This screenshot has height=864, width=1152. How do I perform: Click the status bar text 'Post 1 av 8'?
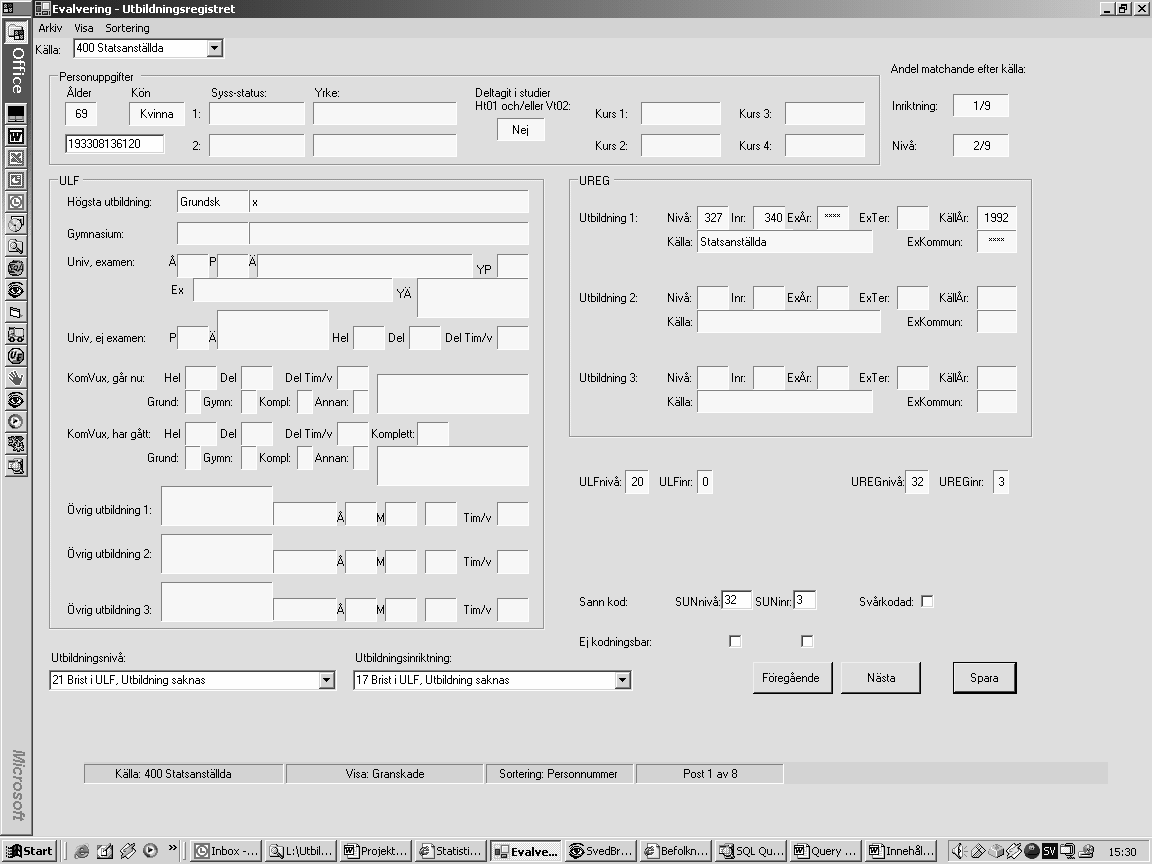[x=710, y=774]
